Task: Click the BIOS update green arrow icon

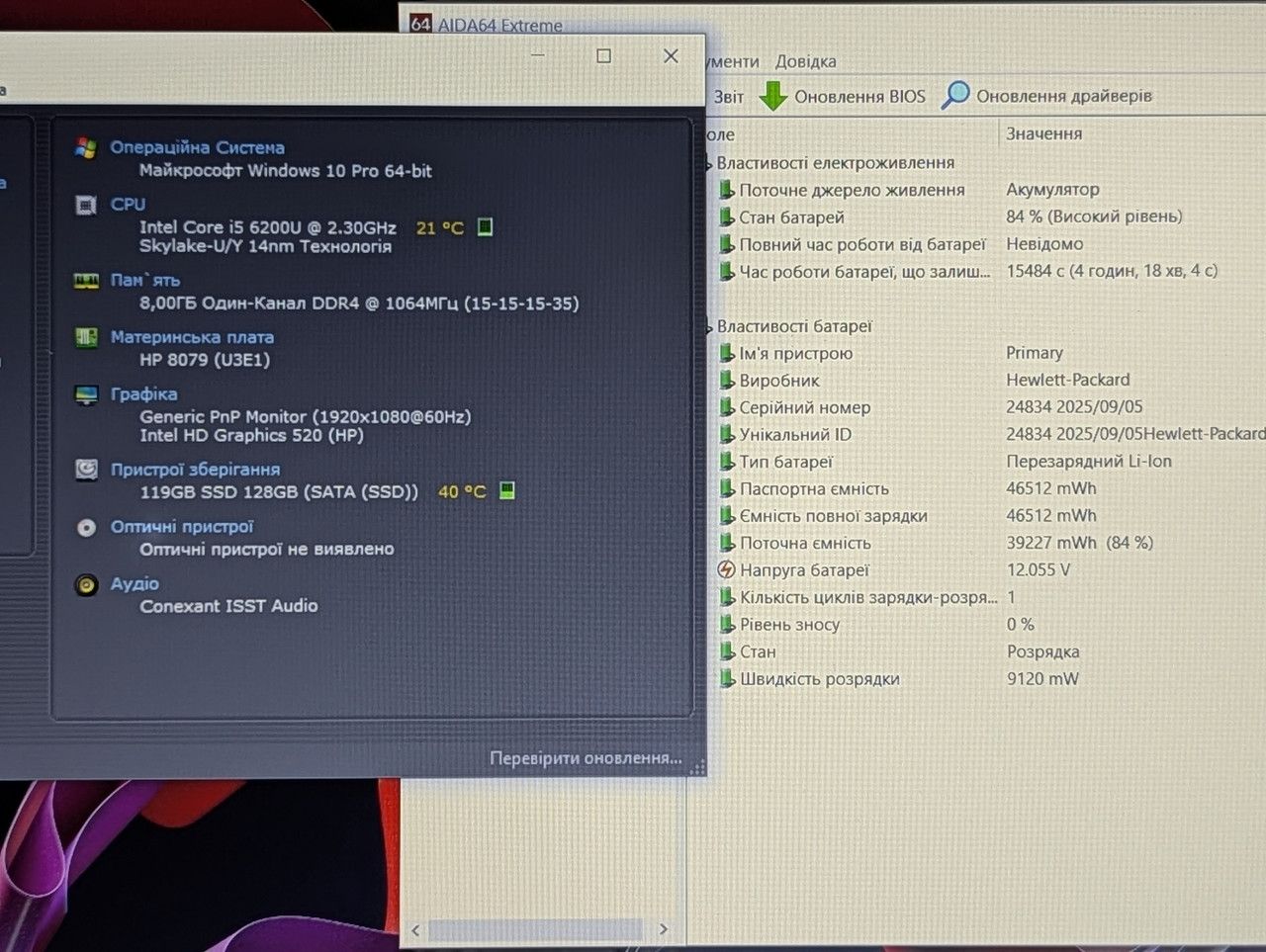Action: click(772, 96)
